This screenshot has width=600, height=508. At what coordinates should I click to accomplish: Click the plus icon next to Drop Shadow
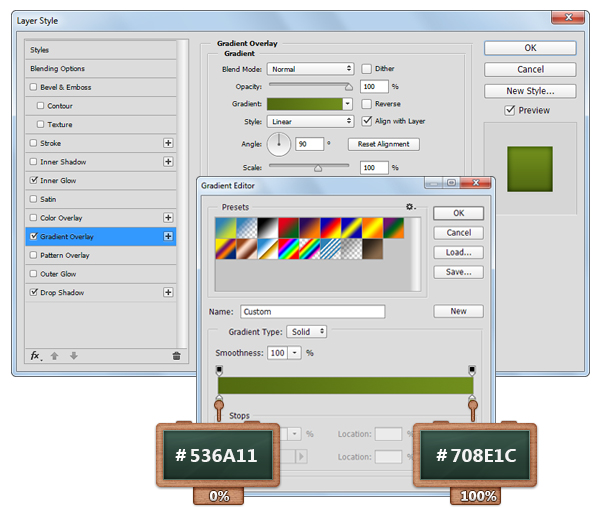coord(168,292)
